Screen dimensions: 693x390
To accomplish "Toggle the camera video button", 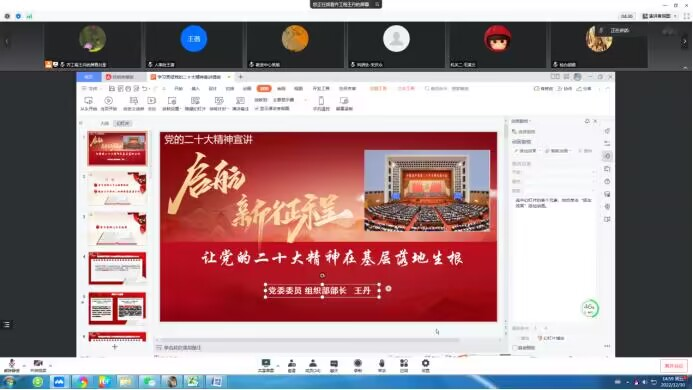I will tap(38, 366).
